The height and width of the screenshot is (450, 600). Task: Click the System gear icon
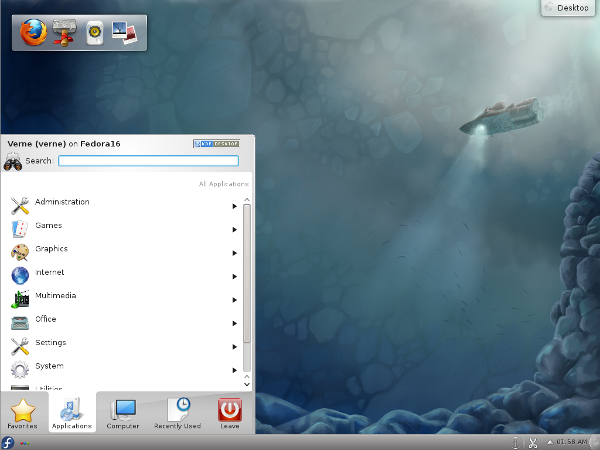point(20,370)
